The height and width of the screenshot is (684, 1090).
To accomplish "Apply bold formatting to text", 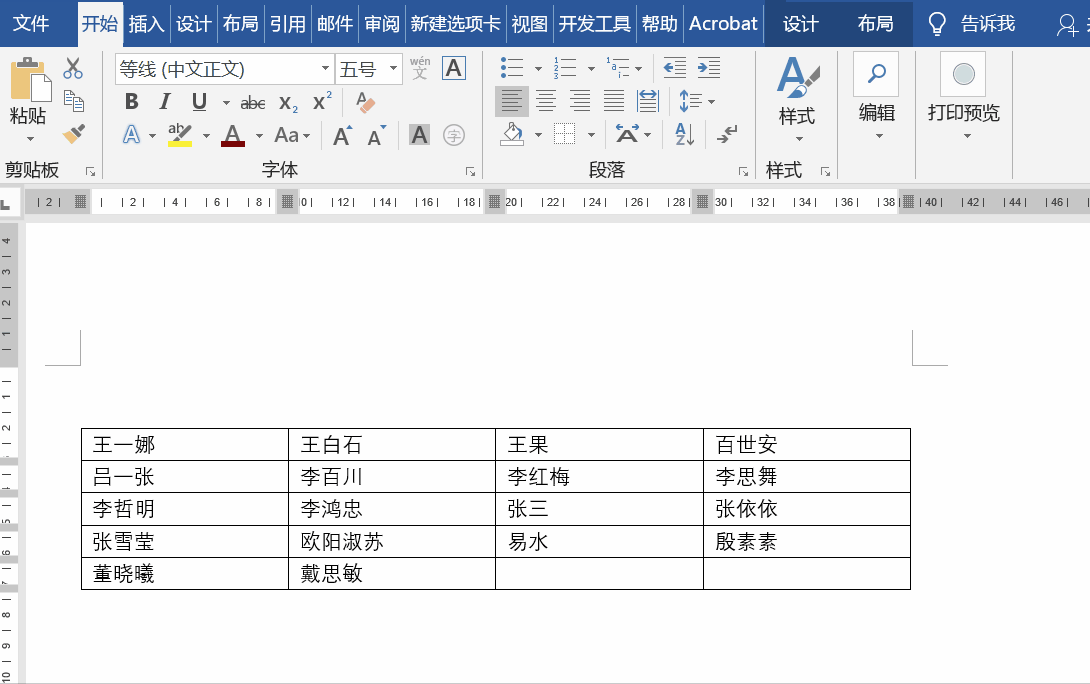I will click(x=131, y=101).
